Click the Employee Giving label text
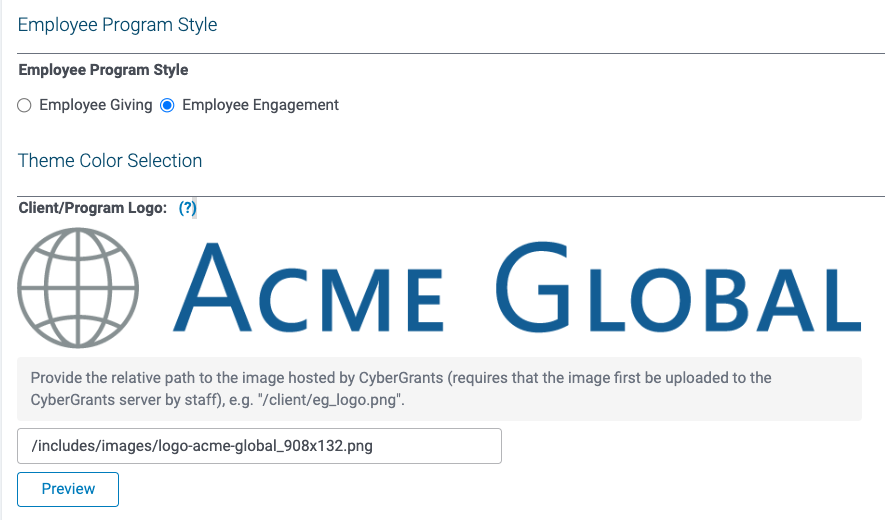885x520 pixels. (95, 105)
